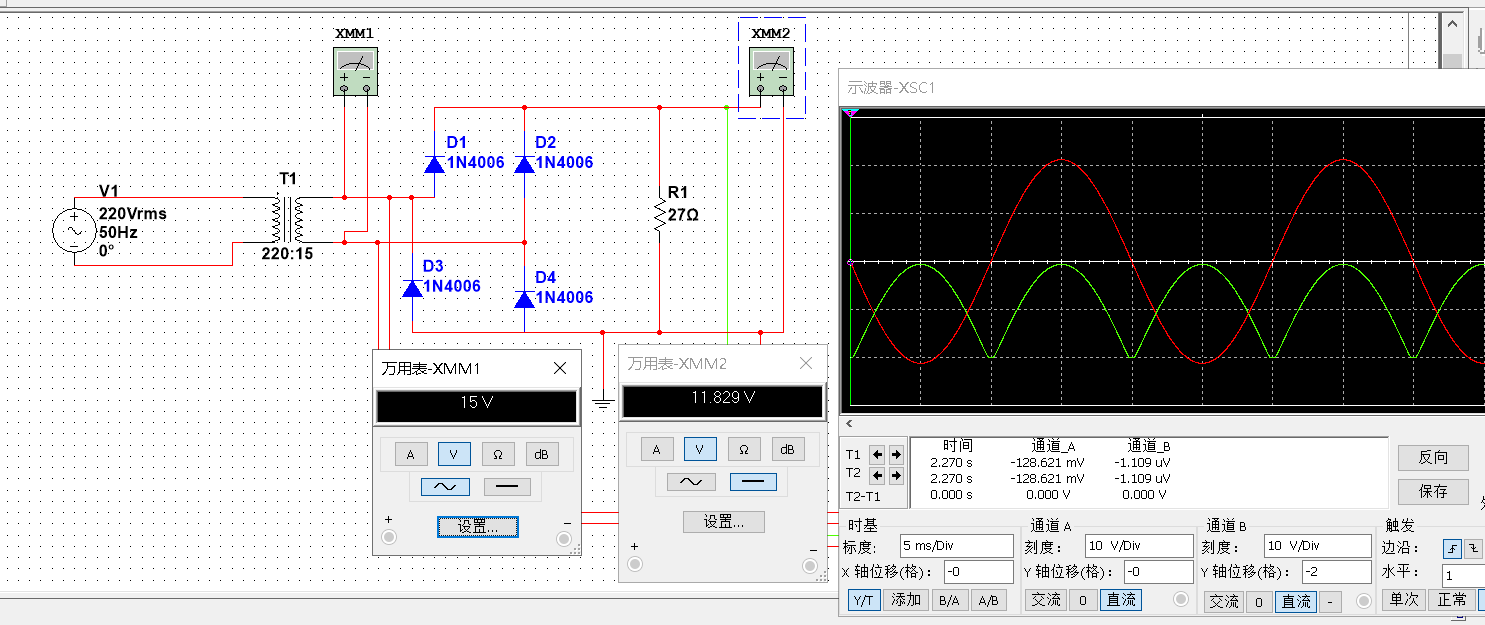Screen dimensions: 1485x625
Task: Click XMM2 positive terminal indicator
Action: tap(634, 566)
